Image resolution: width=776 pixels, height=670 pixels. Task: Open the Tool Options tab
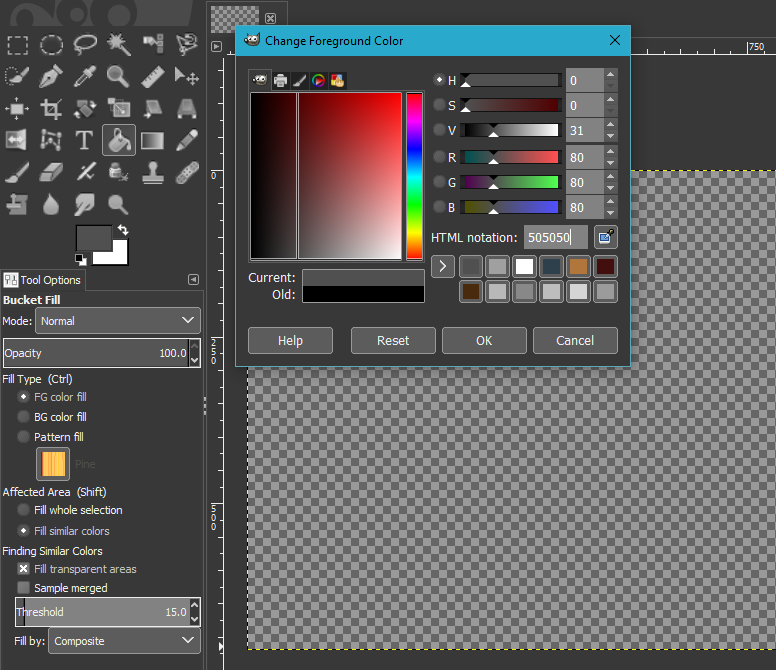(43, 280)
